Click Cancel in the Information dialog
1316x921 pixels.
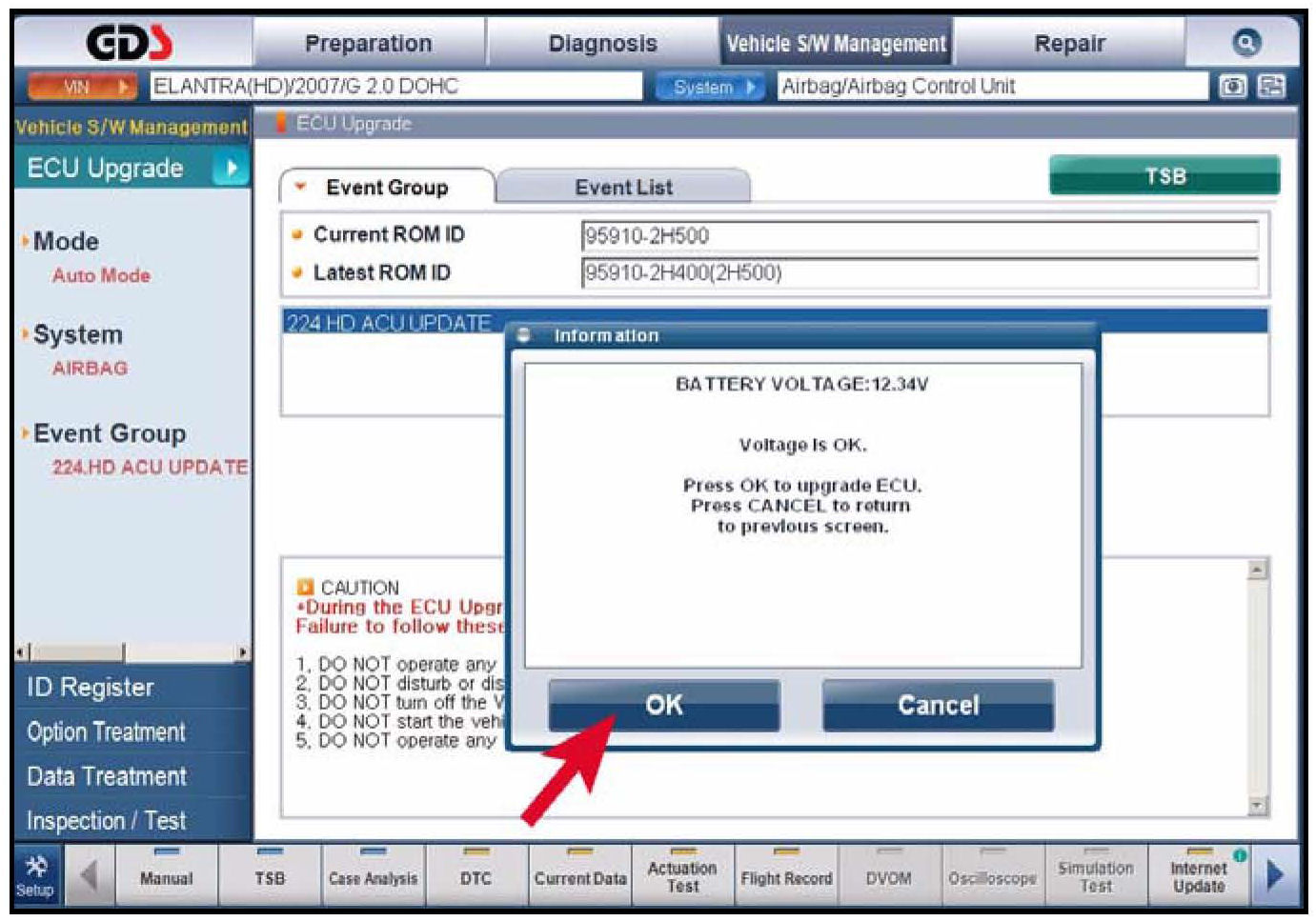[938, 705]
